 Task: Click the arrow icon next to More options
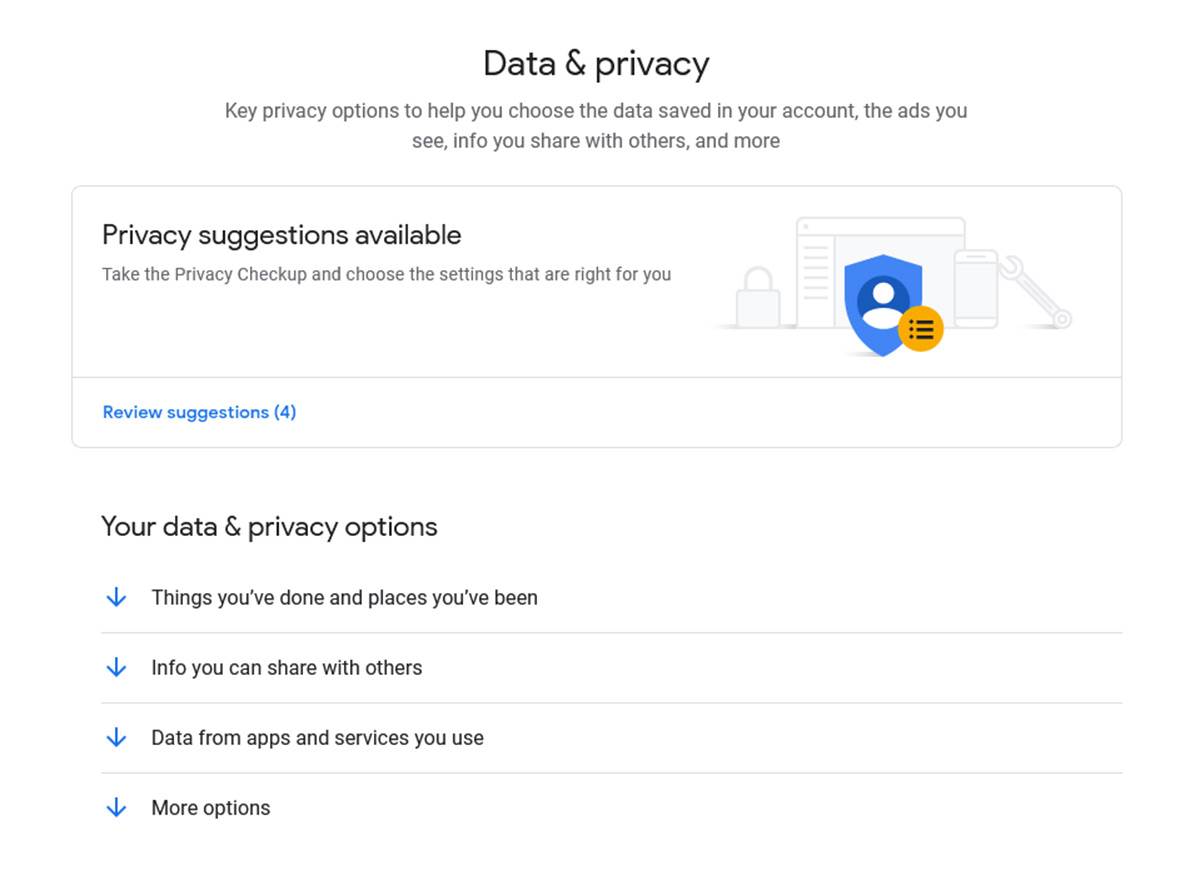[x=117, y=807]
